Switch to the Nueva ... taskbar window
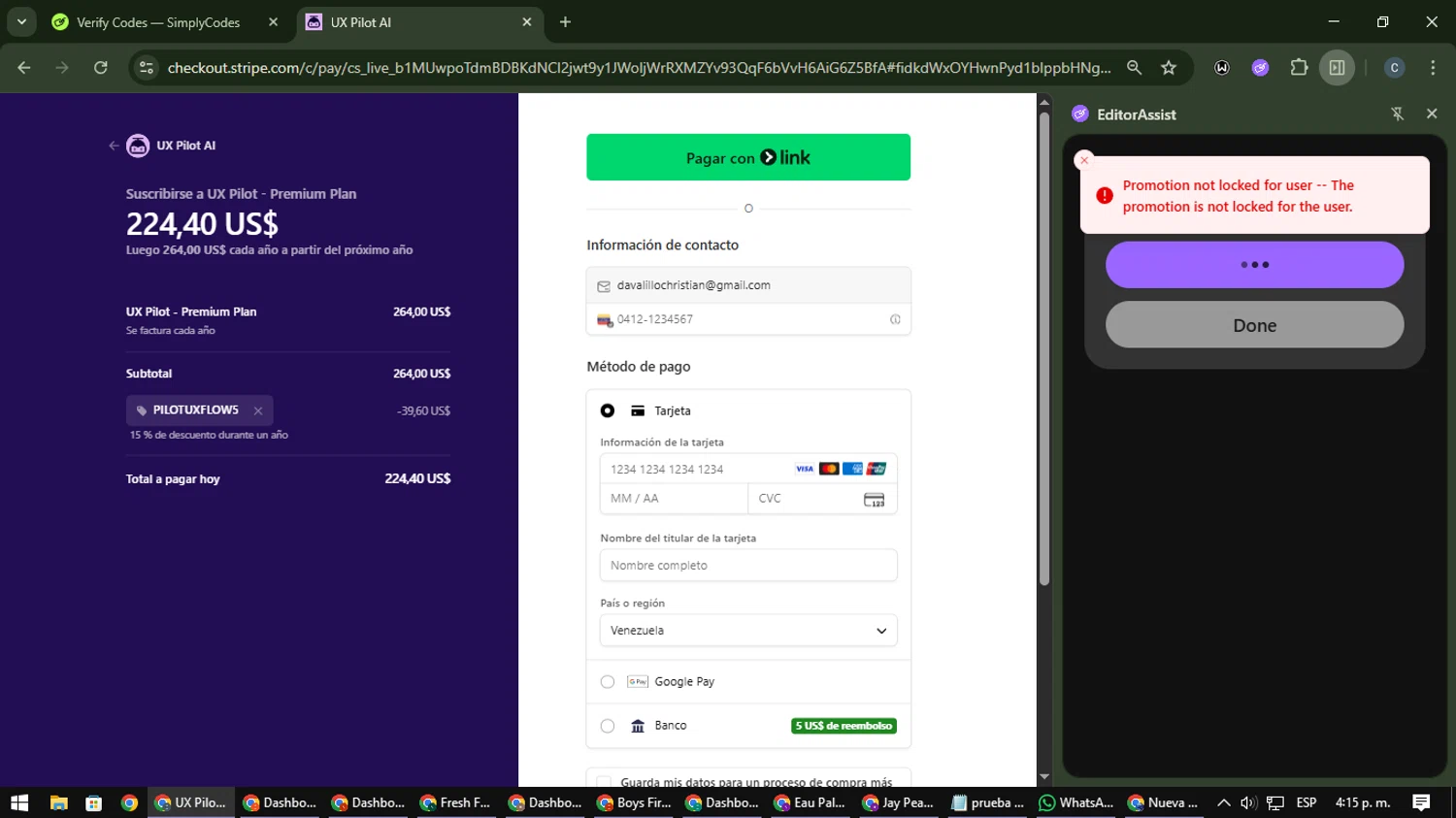Image resolution: width=1456 pixels, height=818 pixels. pyautogui.click(x=1164, y=802)
